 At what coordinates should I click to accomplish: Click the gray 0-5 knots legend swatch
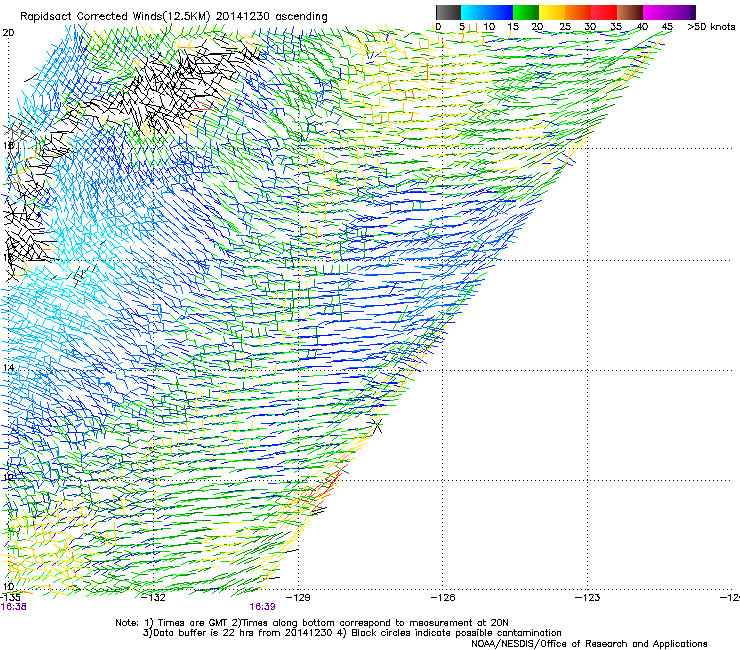pyautogui.click(x=448, y=12)
